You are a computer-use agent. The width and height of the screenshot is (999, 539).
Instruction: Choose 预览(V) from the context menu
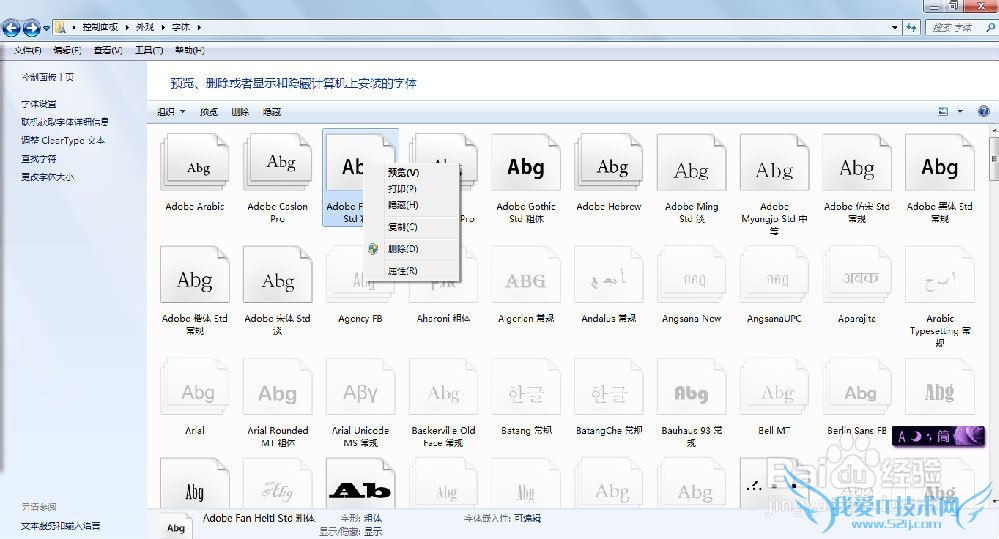point(403,172)
